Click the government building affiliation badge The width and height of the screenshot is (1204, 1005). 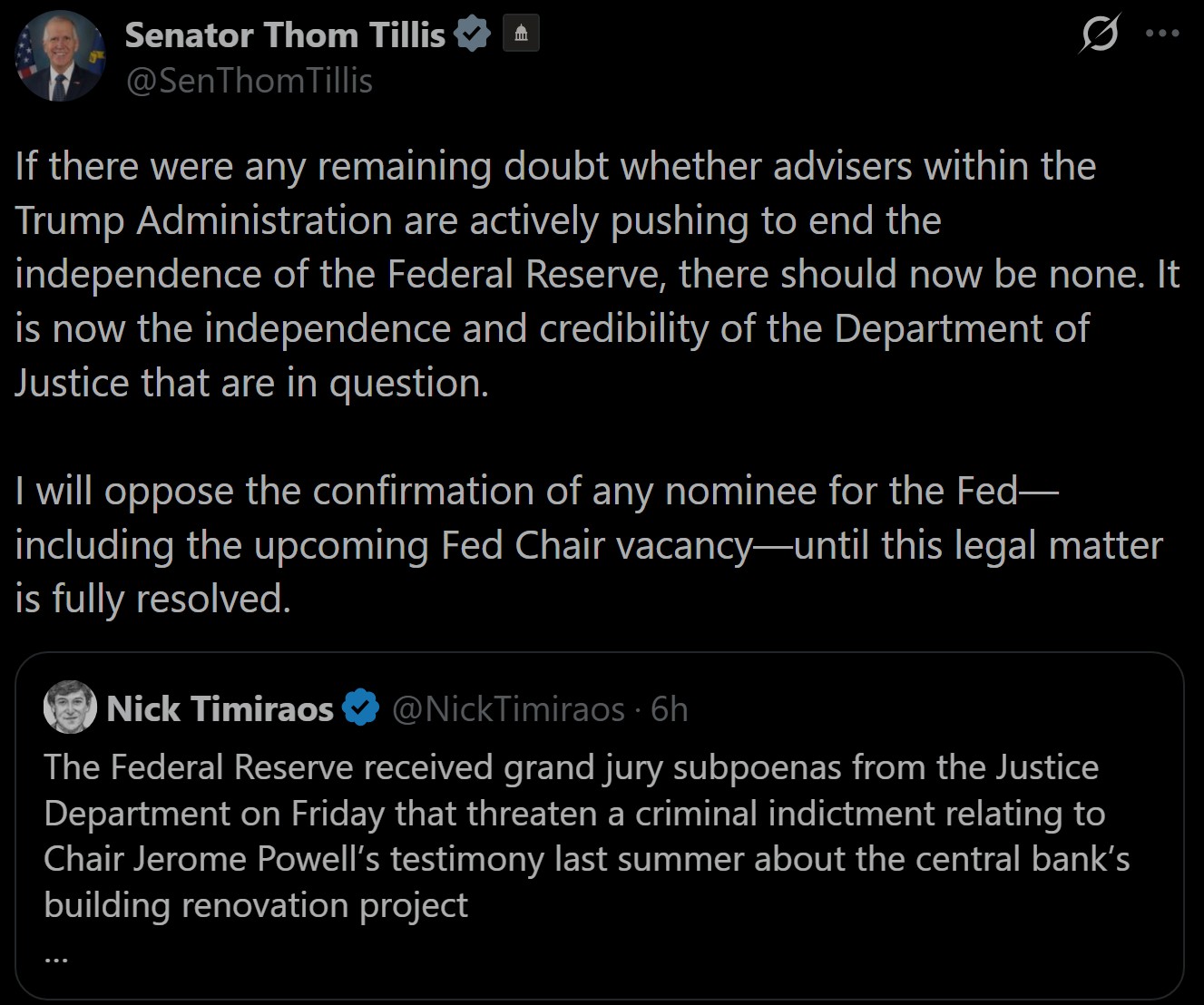click(521, 34)
